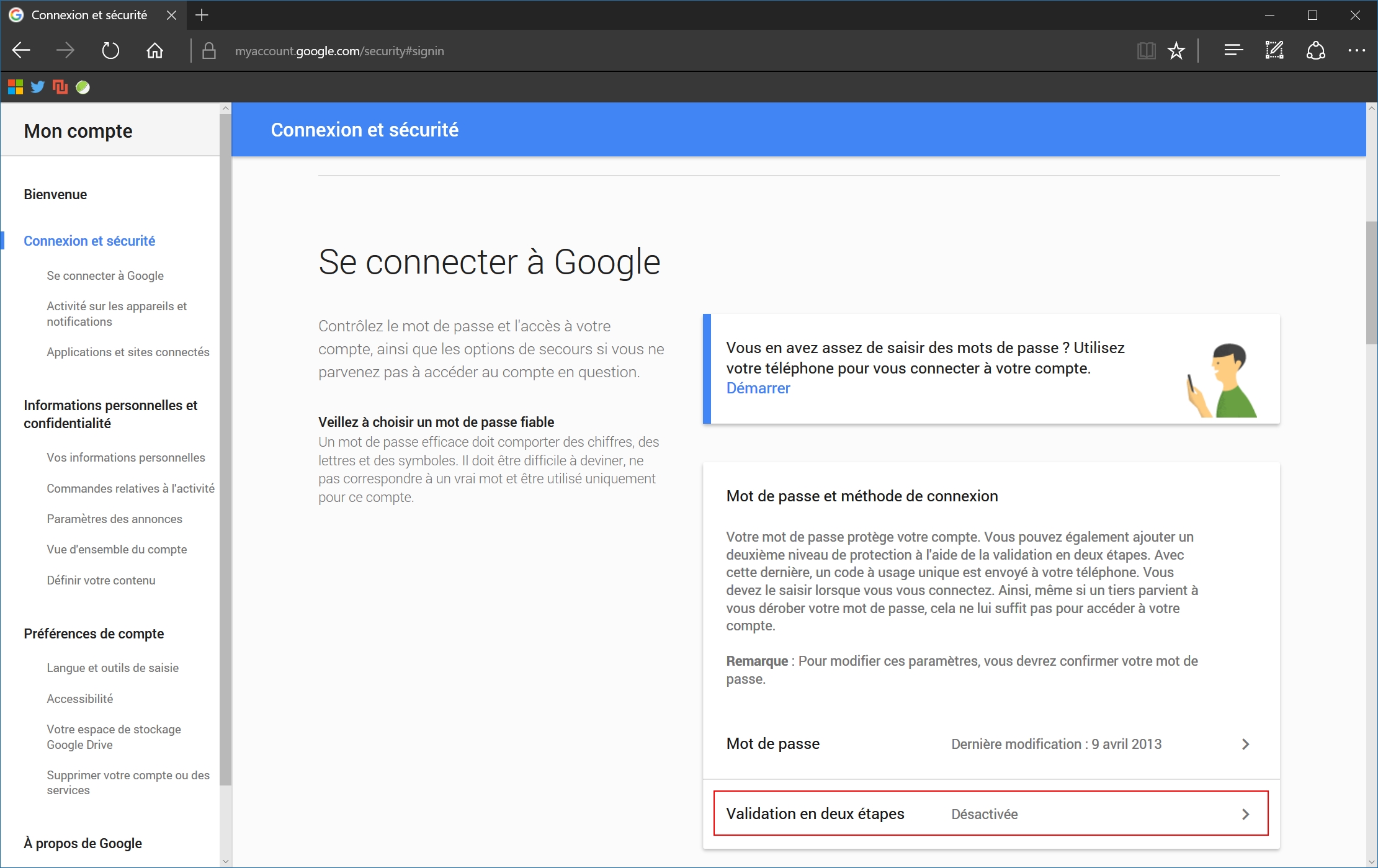Screen dimensions: 1378x868
Task: Open Préférences de compte section
Action: (94, 633)
